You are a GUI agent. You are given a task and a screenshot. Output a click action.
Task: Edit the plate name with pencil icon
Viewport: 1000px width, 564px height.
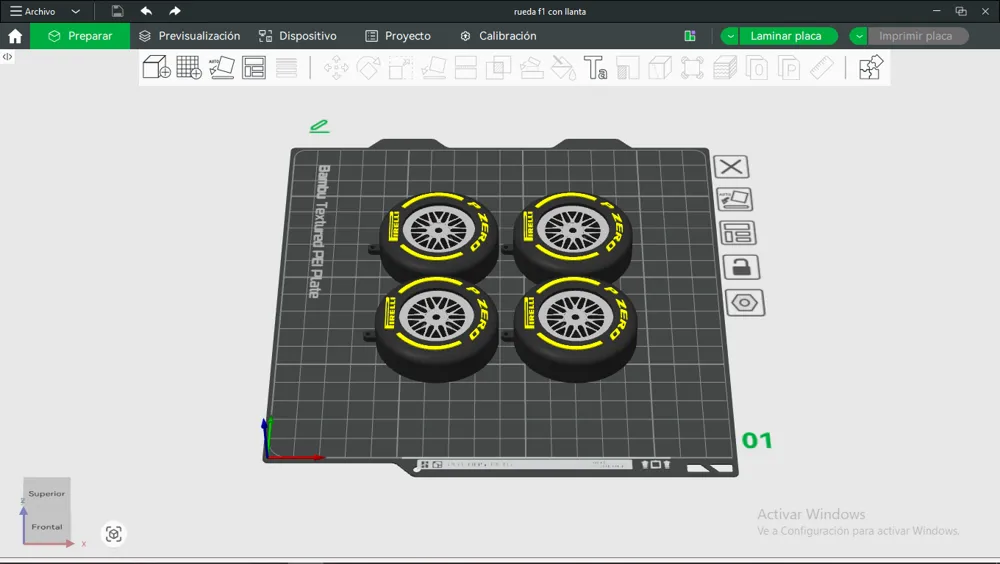click(x=319, y=126)
